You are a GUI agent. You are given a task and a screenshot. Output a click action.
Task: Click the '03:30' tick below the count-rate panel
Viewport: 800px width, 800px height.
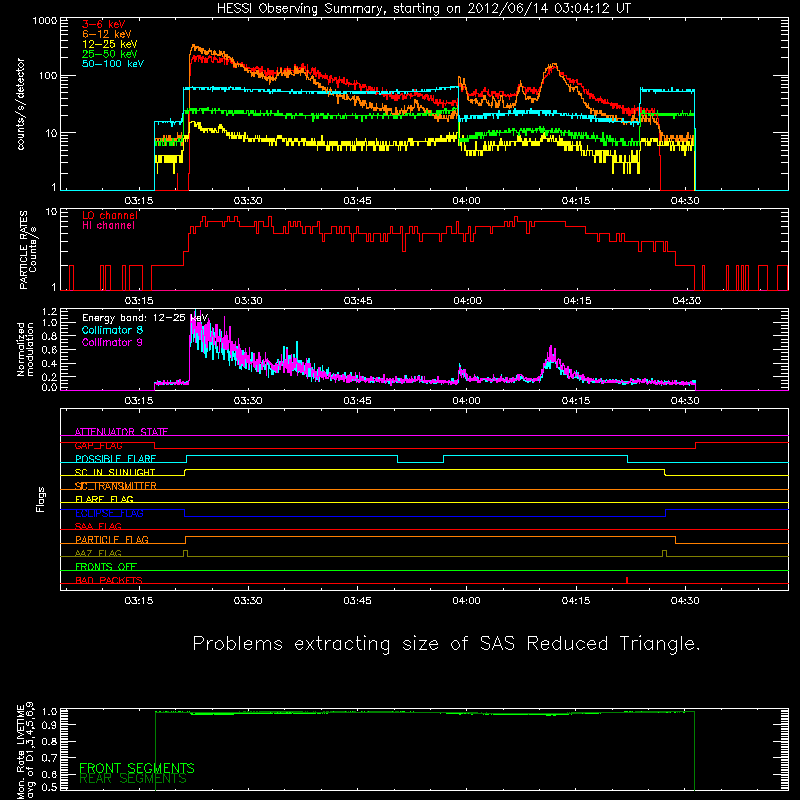point(248,201)
